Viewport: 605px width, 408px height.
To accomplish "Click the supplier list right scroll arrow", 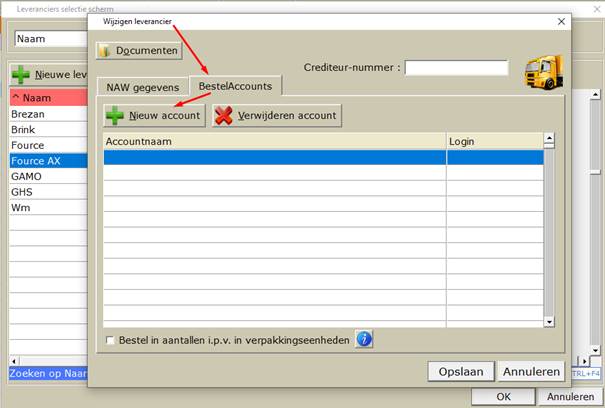I will click(x=584, y=361).
